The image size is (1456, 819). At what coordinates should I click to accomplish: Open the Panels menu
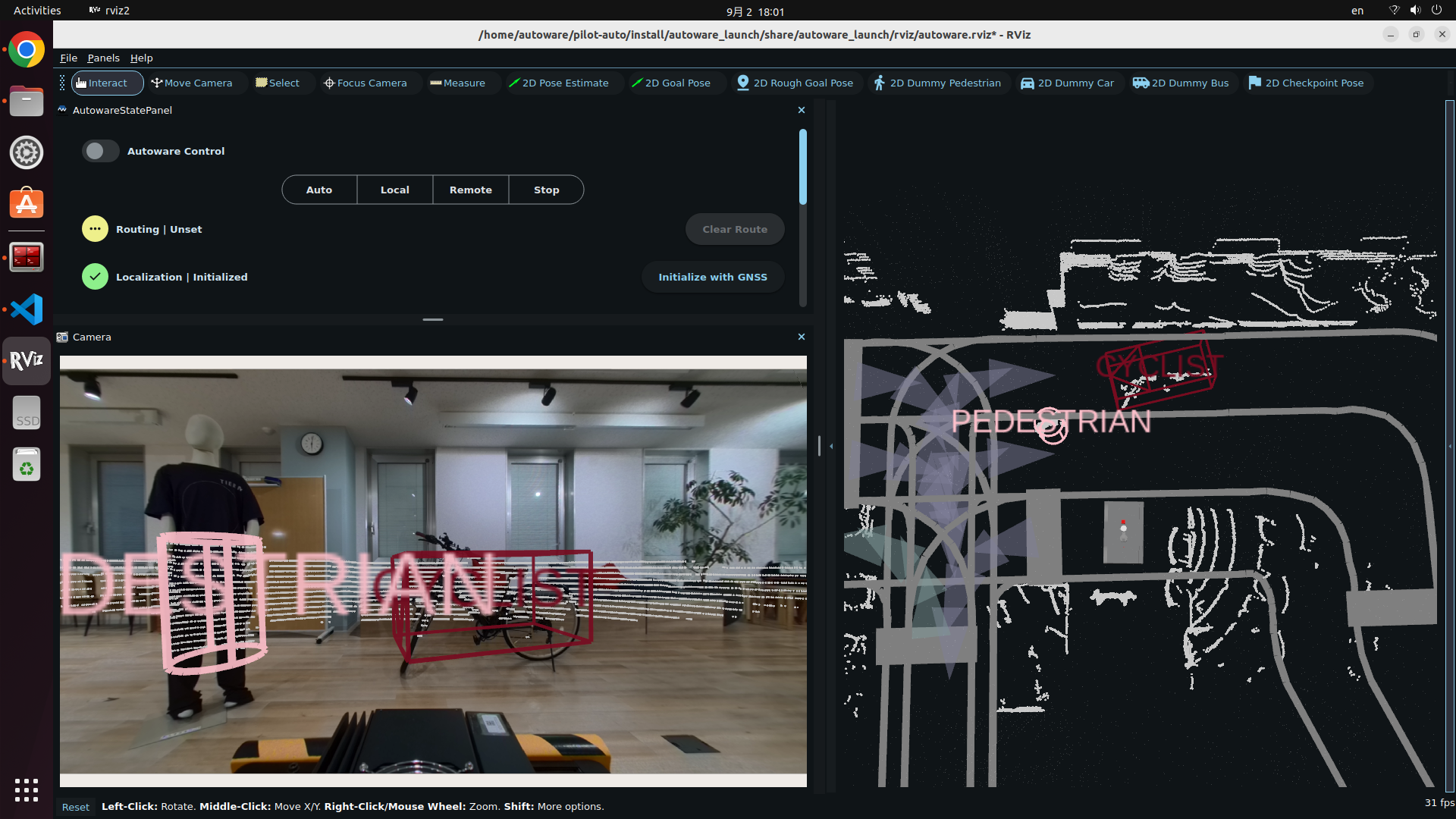[103, 58]
